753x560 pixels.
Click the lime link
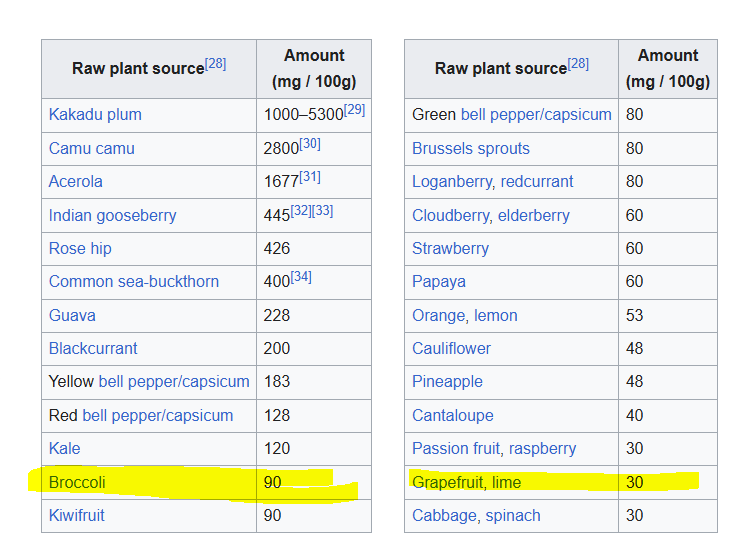point(506,482)
